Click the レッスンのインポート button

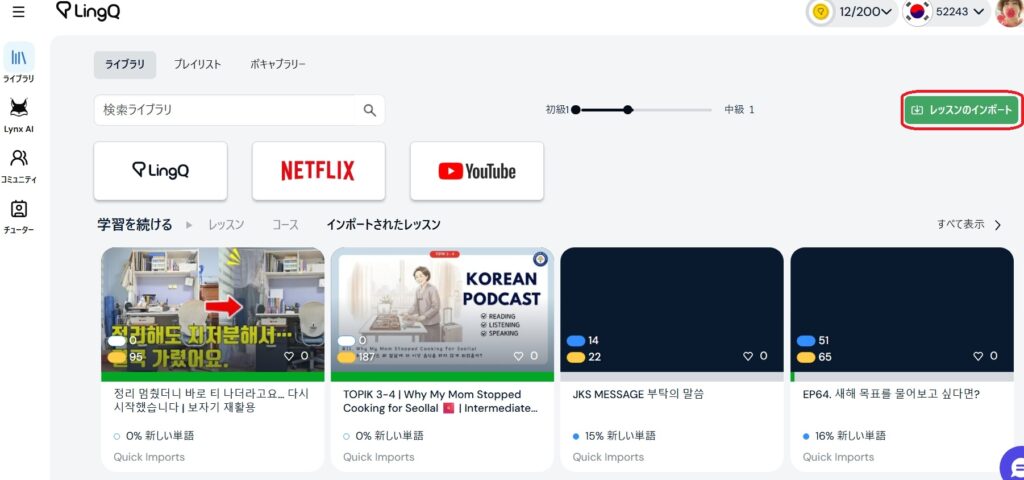point(960,110)
